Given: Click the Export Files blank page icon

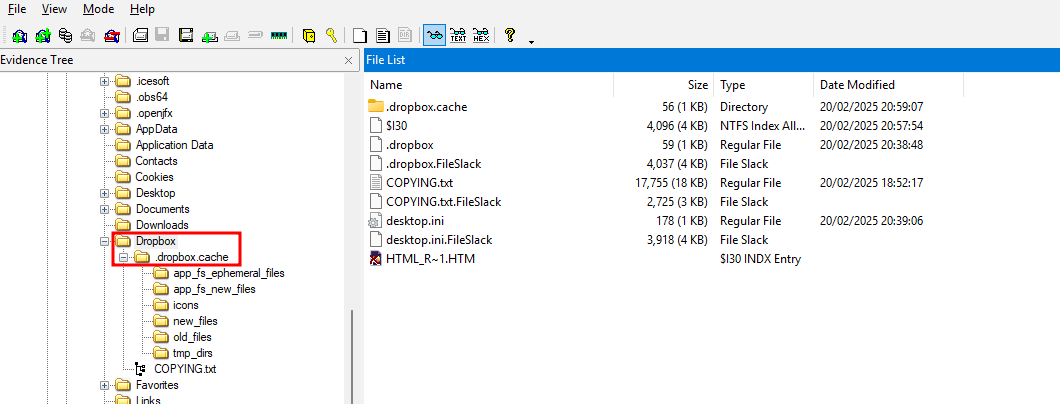Looking at the screenshot, I should (x=362, y=35).
